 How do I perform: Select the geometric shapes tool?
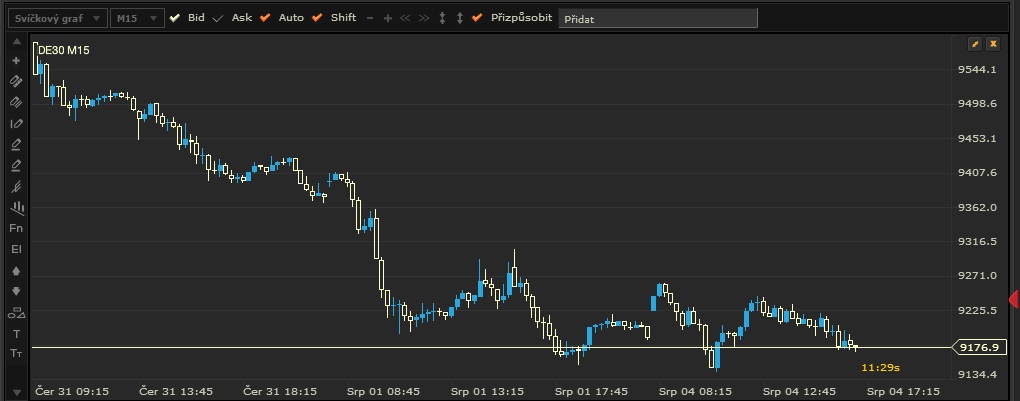pos(16,313)
